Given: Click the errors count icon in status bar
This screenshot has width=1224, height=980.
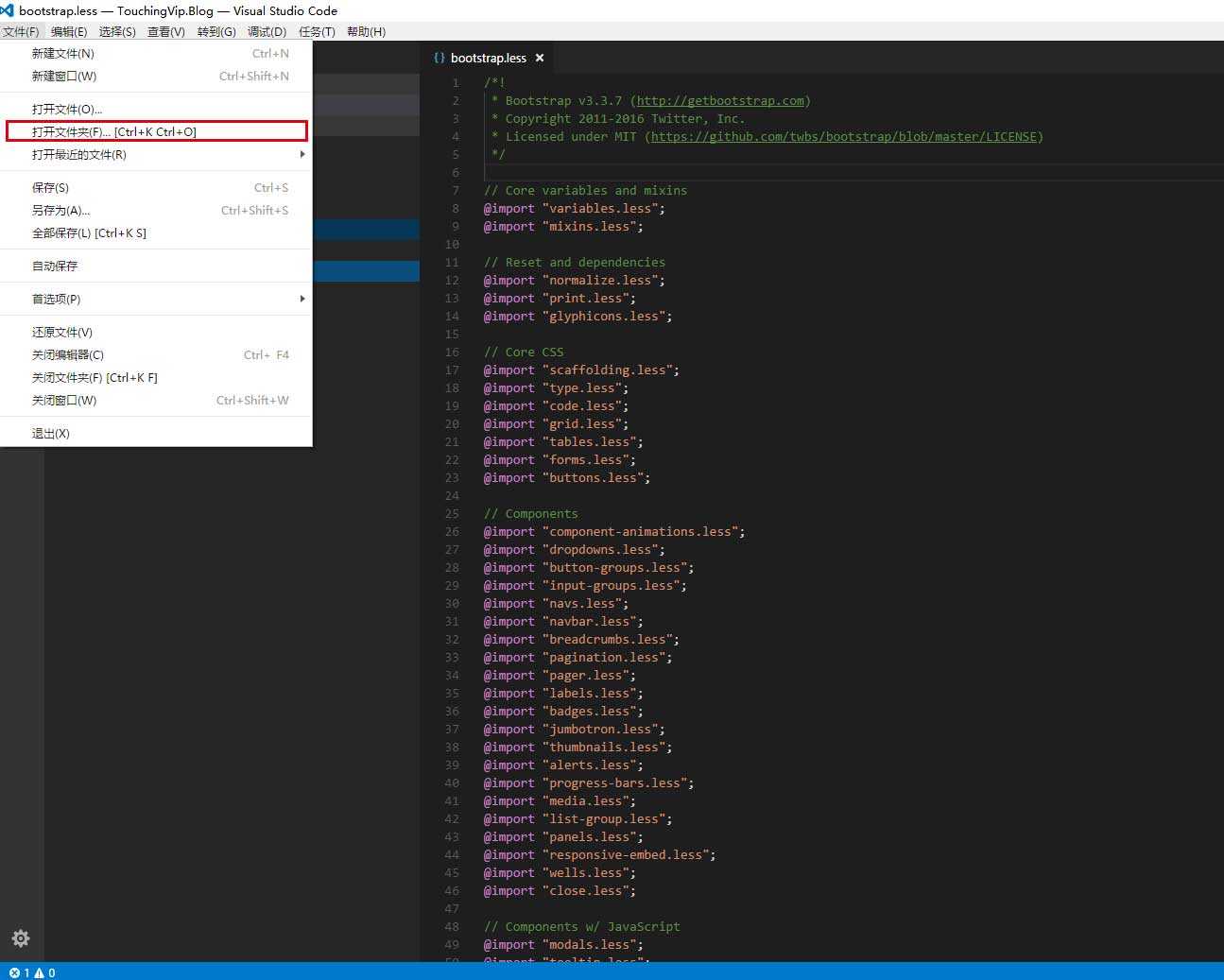Looking at the screenshot, I should tap(14, 972).
